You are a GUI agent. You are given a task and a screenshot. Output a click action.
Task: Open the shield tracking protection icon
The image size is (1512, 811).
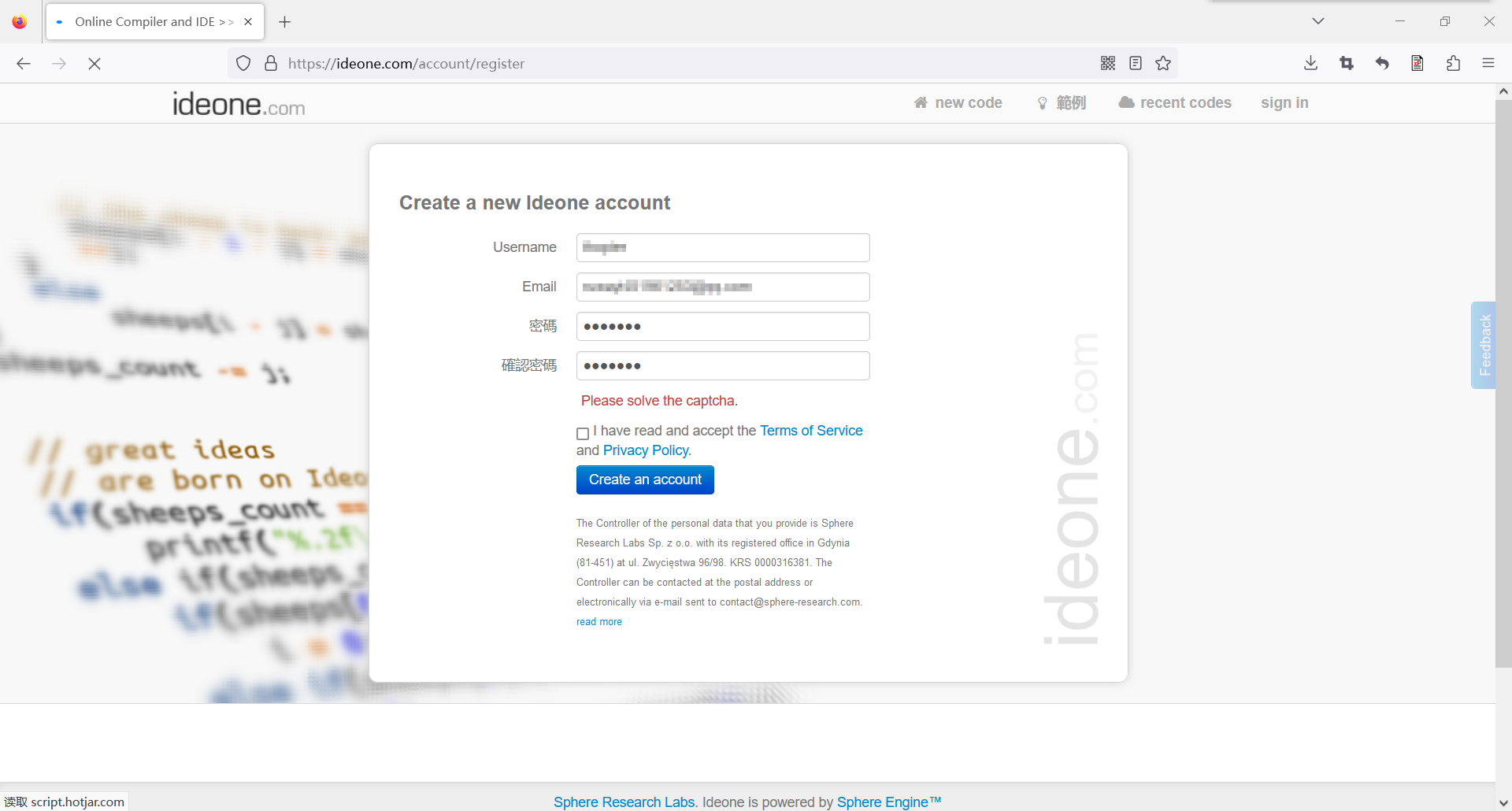point(243,64)
